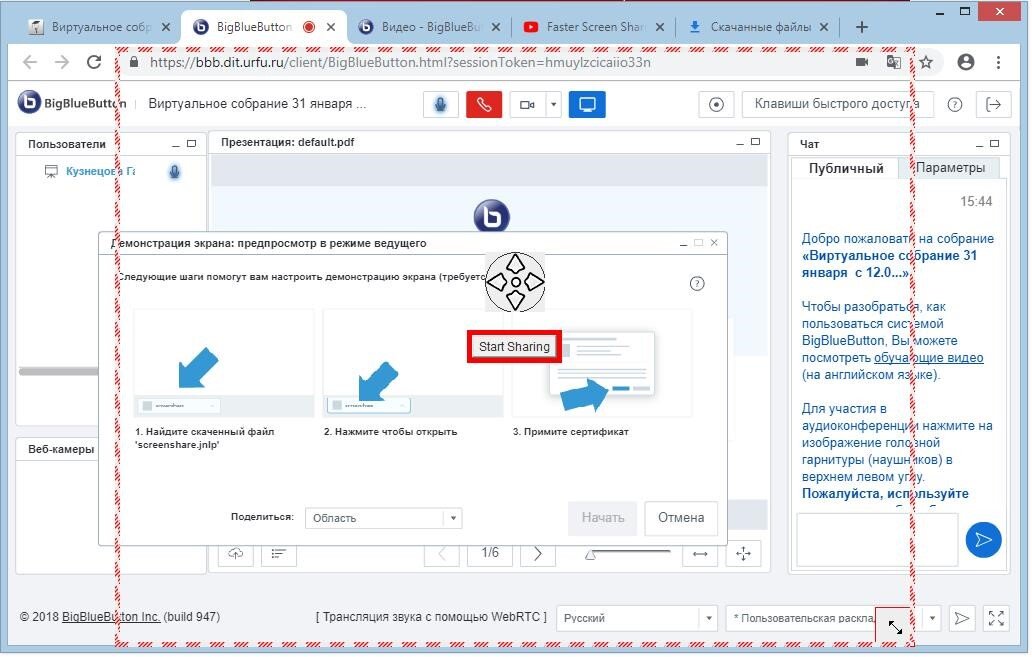1032x657 pixels.
Task: Click the BigBlueButton logo at top left
Action: pos(71,103)
